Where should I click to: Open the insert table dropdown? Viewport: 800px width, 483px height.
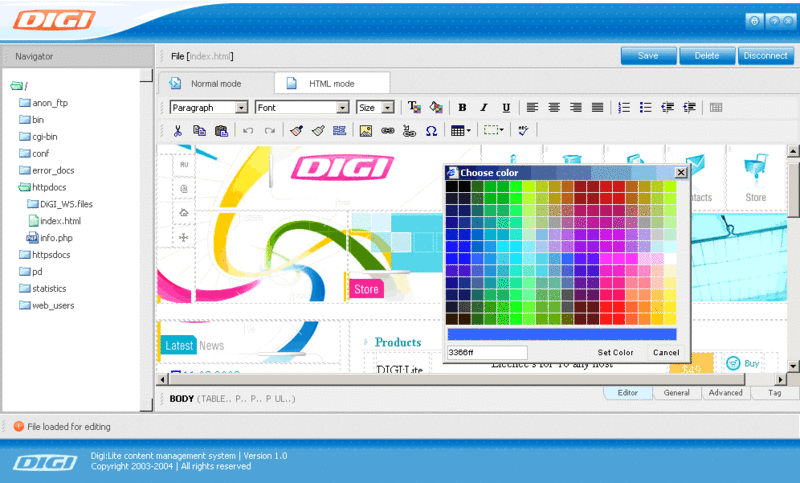[461, 131]
